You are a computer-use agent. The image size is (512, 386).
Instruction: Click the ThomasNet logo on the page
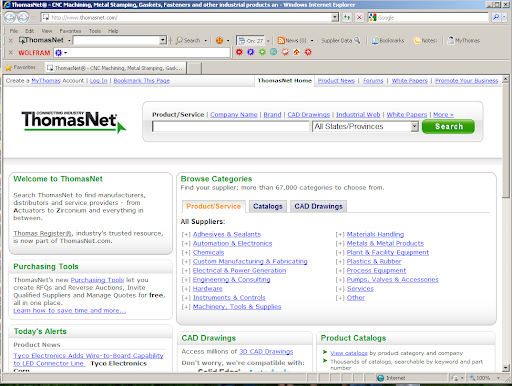click(x=74, y=121)
